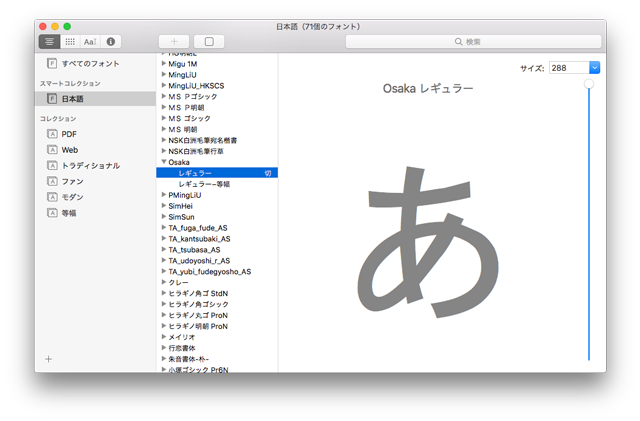The width and height of the screenshot is (640, 421).
Task: Expand the MS ゴシック font family
Action: (x=164, y=118)
